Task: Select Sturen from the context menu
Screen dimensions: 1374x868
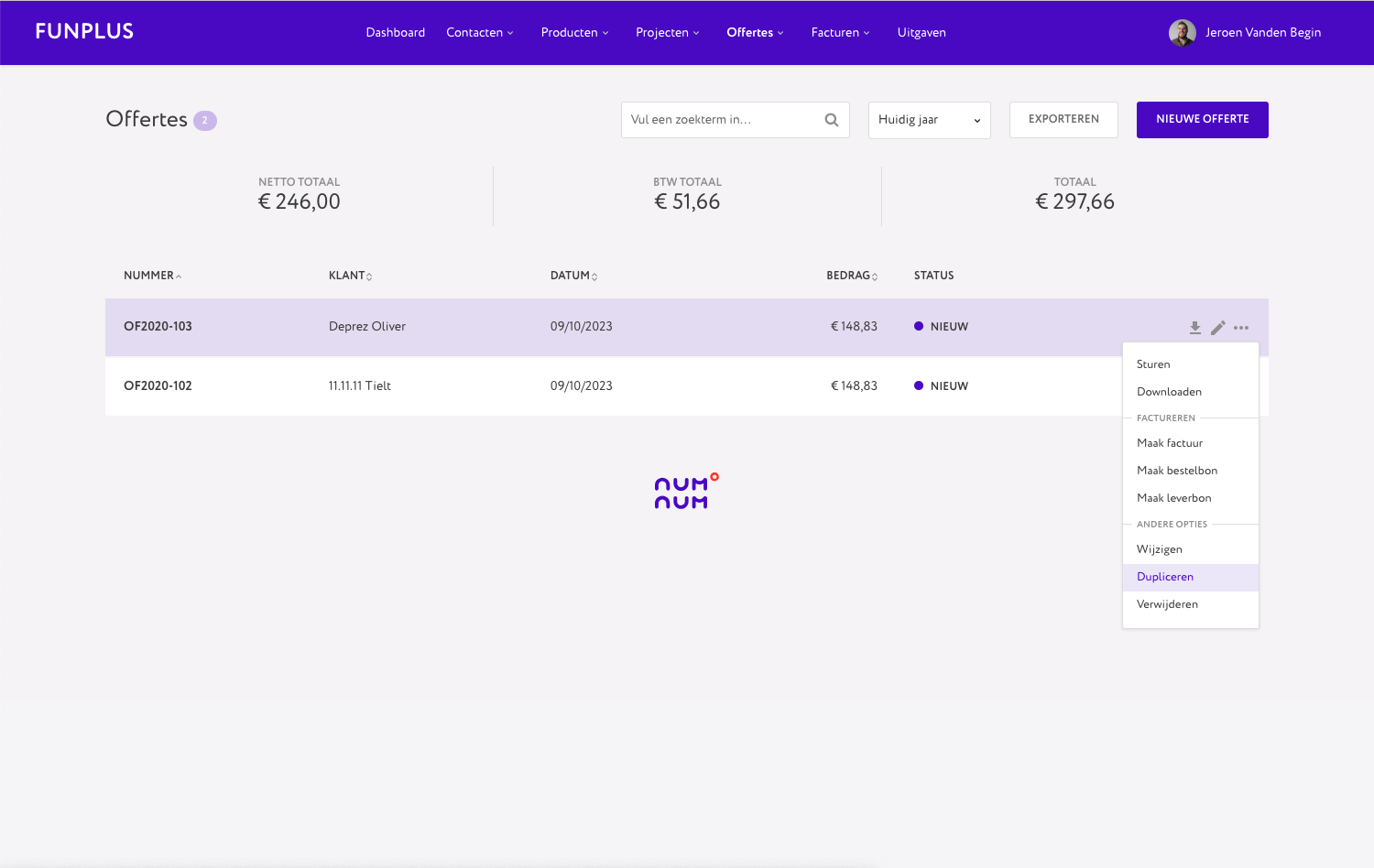Action: click(1153, 363)
